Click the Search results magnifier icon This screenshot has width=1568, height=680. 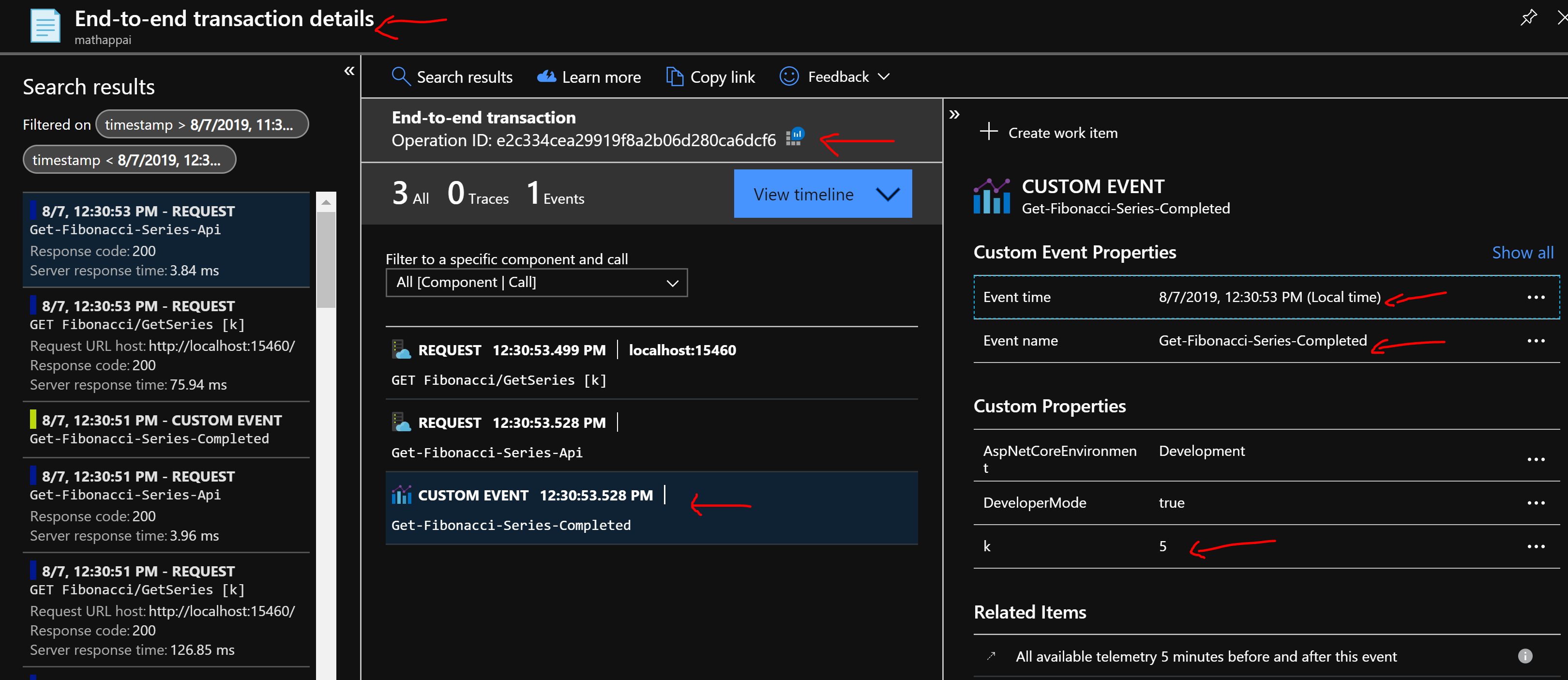coord(401,76)
